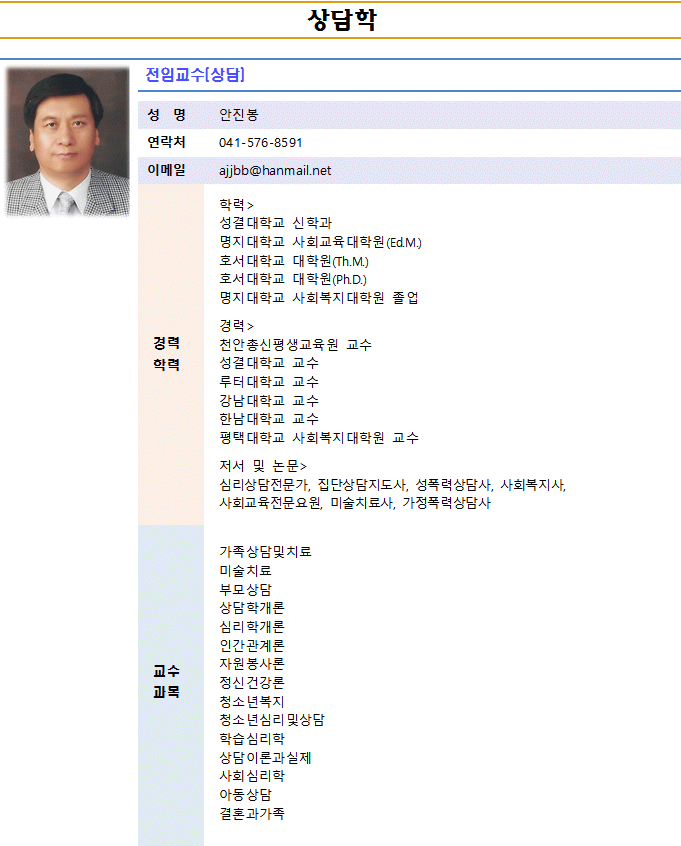The width and height of the screenshot is (681, 846).
Task: Select the course 정신건강론
Action: (x=251, y=683)
